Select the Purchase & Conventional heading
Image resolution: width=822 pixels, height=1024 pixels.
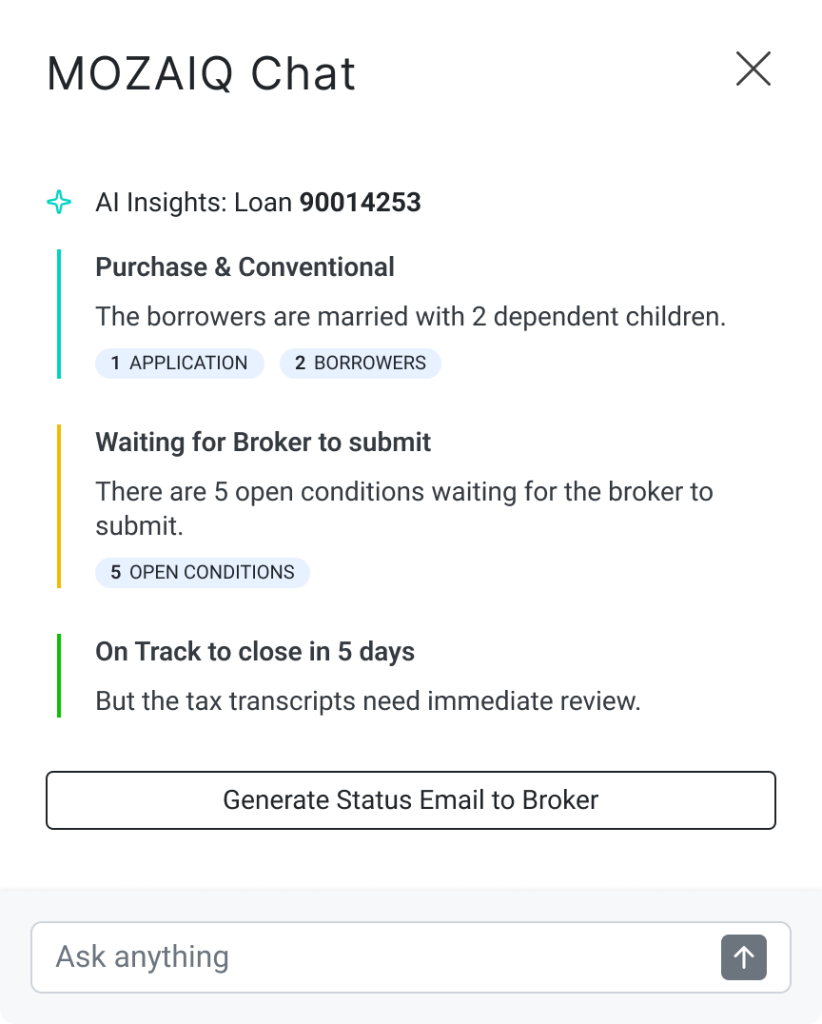click(245, 267)
